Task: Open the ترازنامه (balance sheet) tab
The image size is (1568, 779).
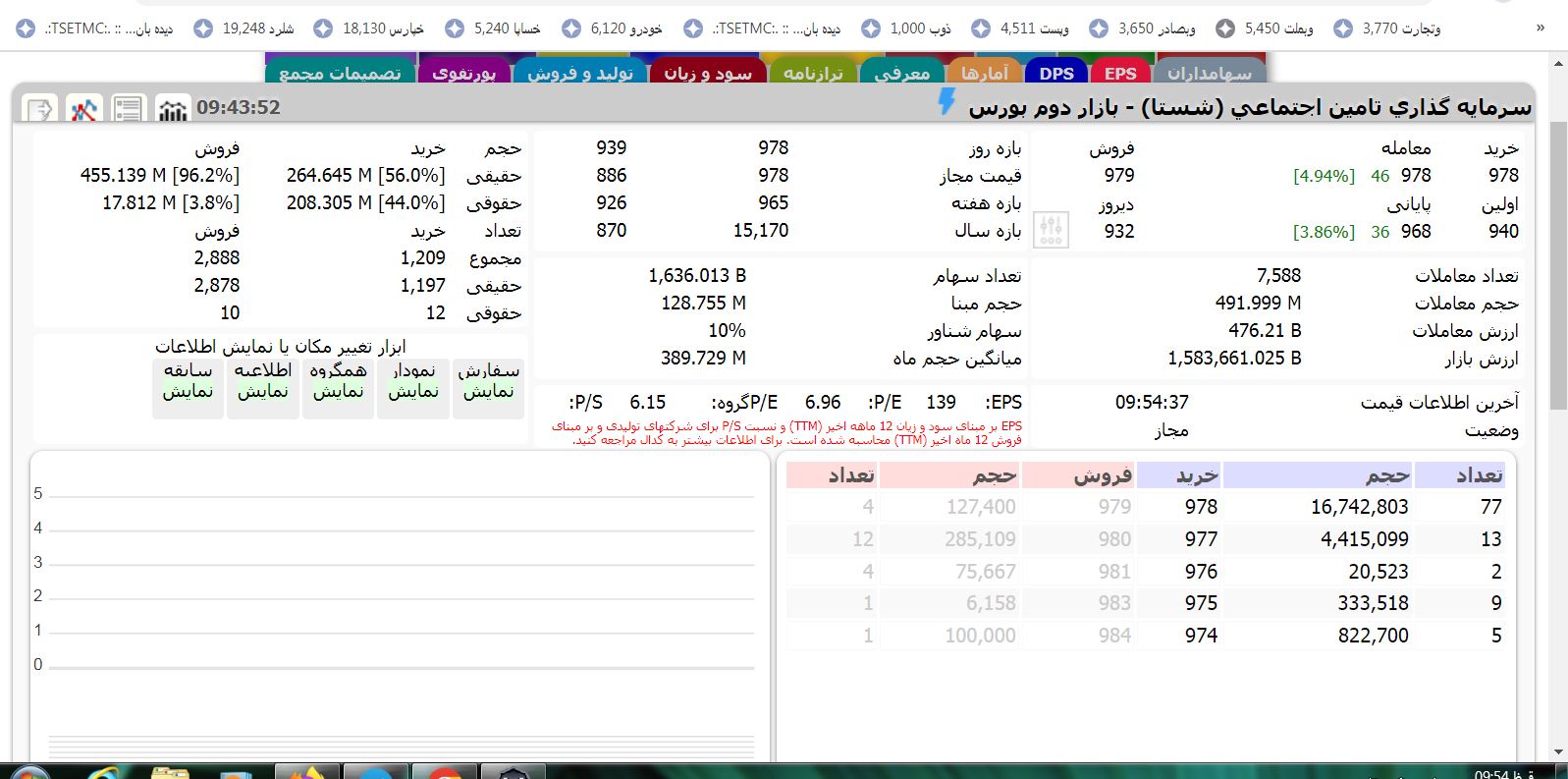Action: [x=813, y=73]
